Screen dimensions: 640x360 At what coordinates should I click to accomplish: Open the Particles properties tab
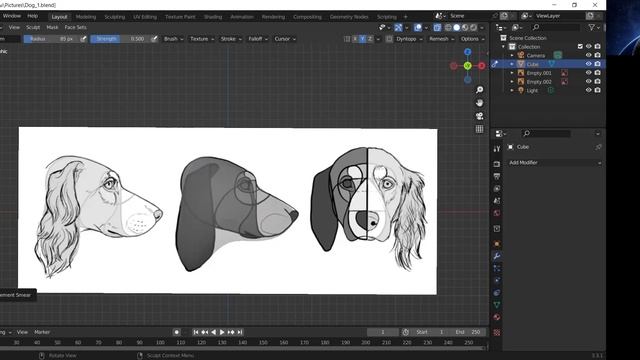coord(497,268)
